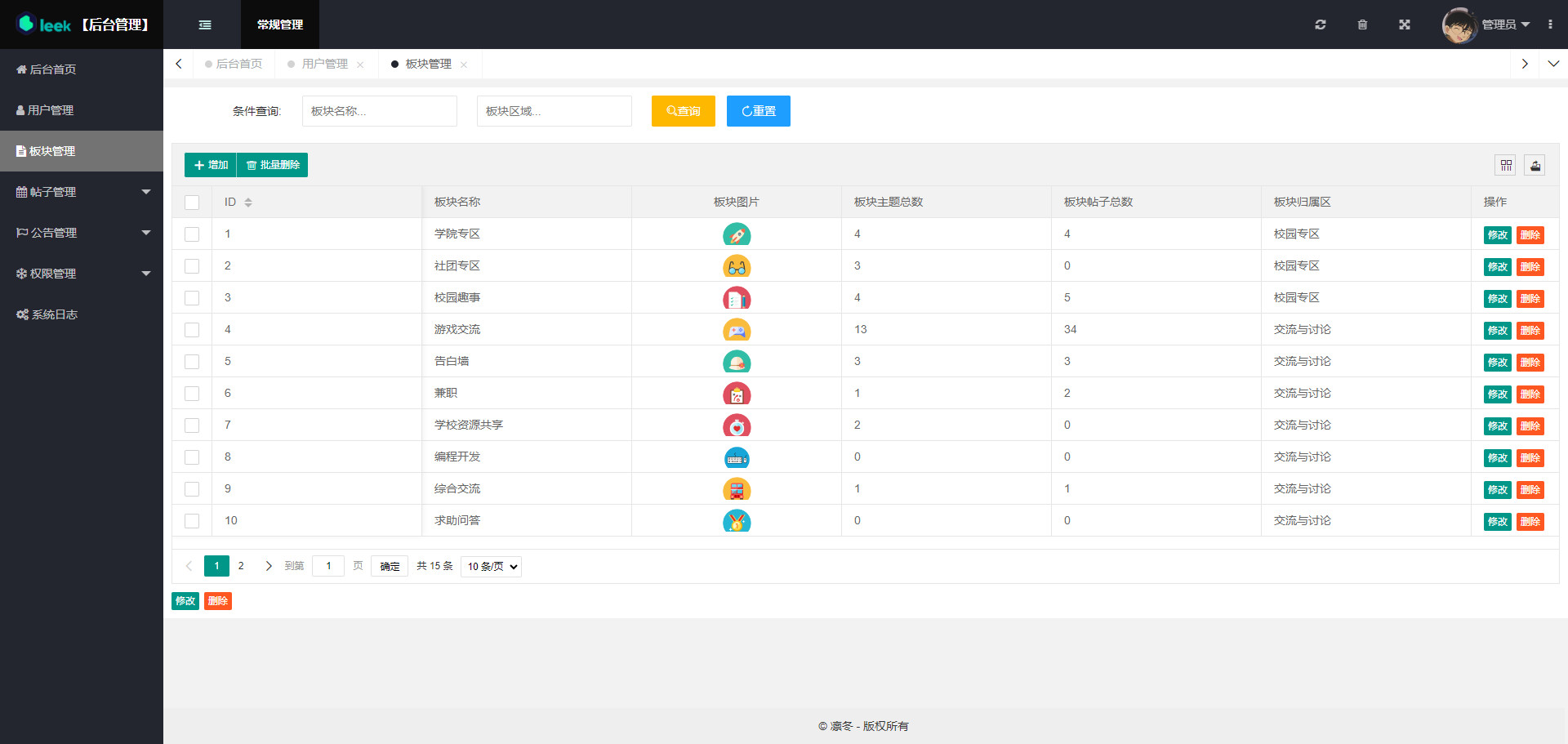The image size is (1568, 744).
Task: Click 修改 for the 学院专区 row
Action: pyautogui.click(x=1498, y=235)
